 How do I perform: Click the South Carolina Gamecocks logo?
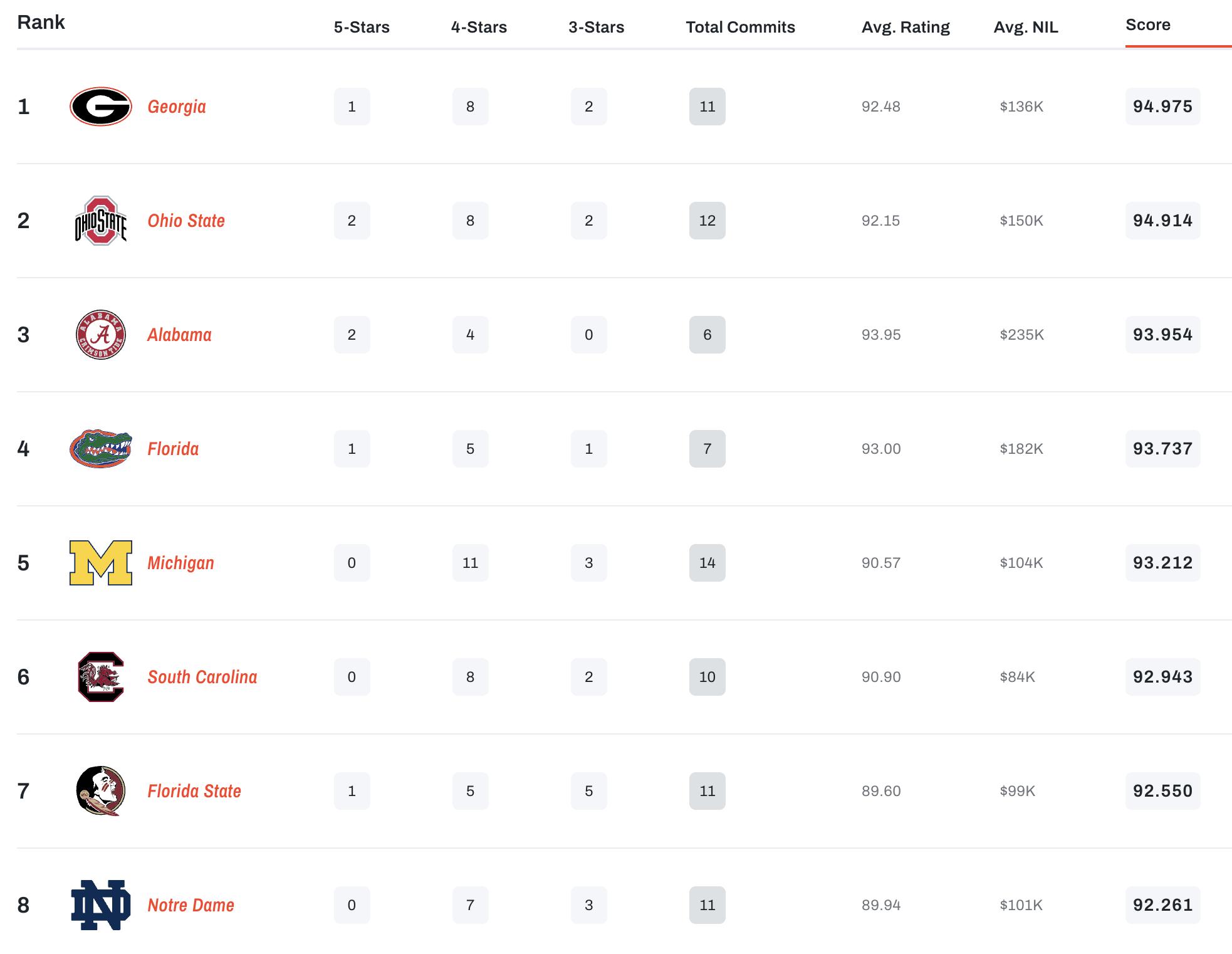(100, 677)
